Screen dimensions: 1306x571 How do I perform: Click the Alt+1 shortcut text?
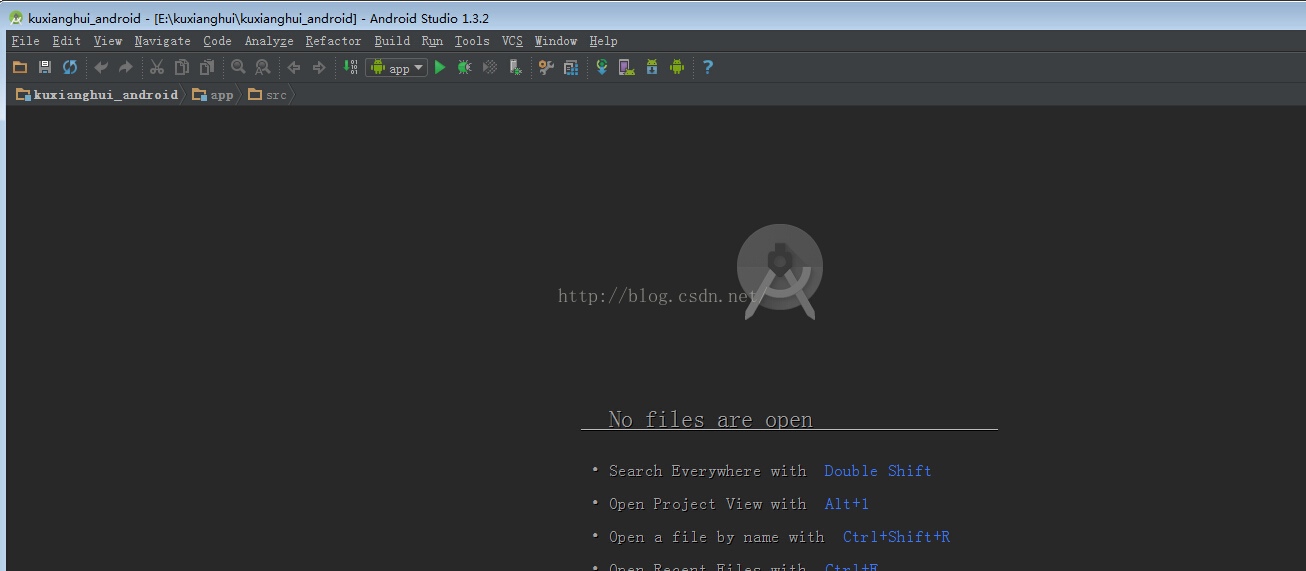(847, 504)
